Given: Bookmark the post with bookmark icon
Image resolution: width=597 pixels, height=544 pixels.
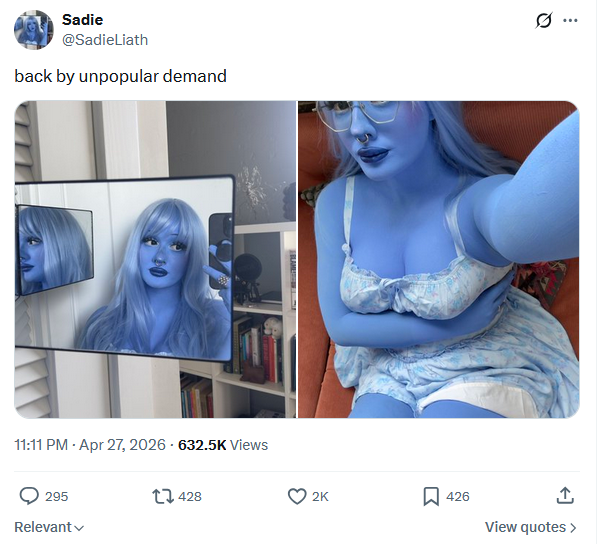Looking at the screenshot, I should point(431,496).
